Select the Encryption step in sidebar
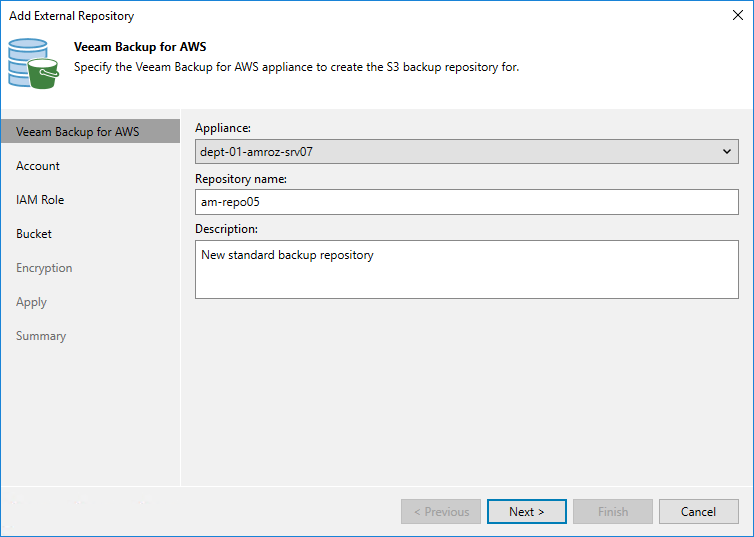The image size is (754, 537). pos(44,268)
